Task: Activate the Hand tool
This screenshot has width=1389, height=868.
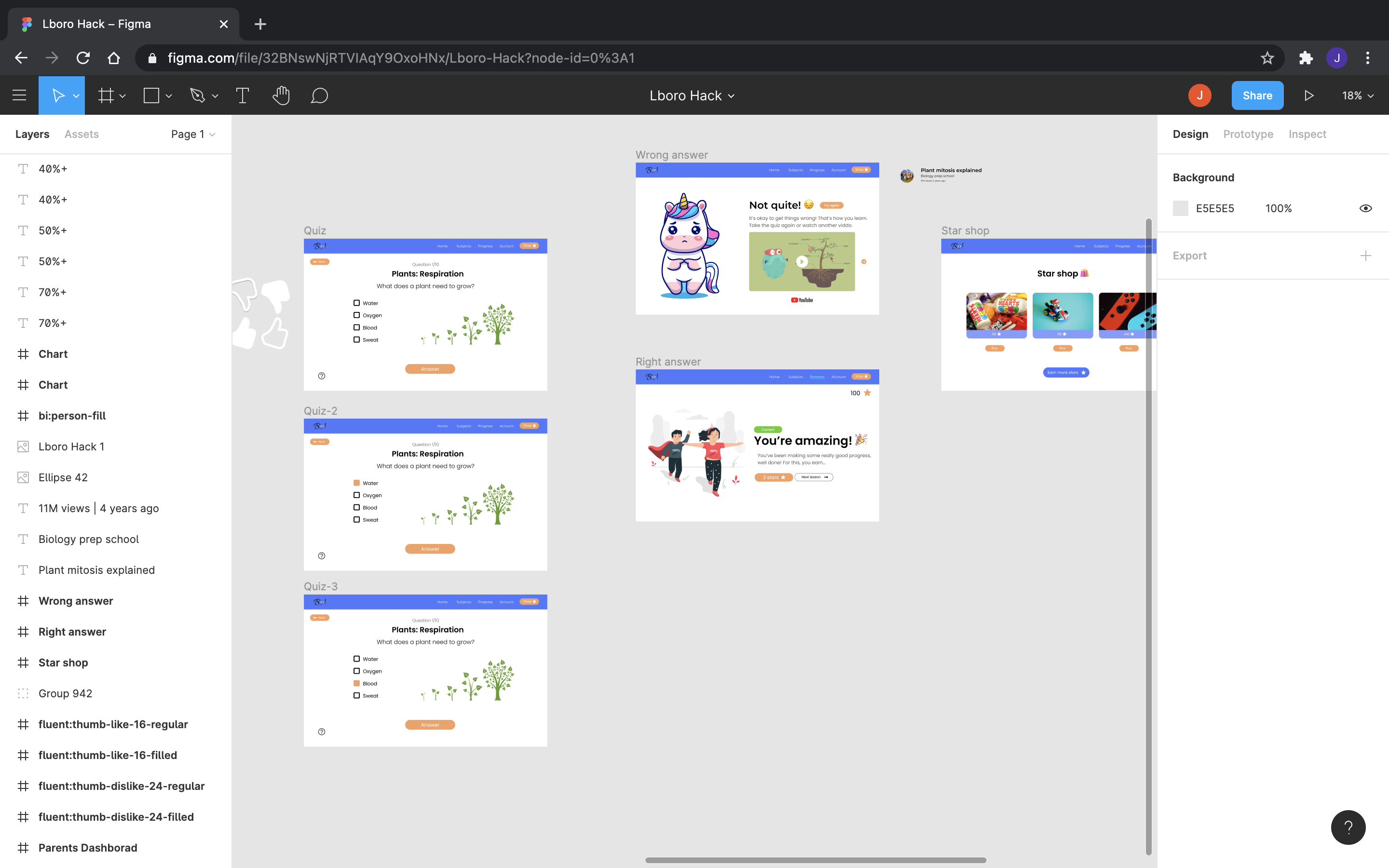Action: coord(281,95)
